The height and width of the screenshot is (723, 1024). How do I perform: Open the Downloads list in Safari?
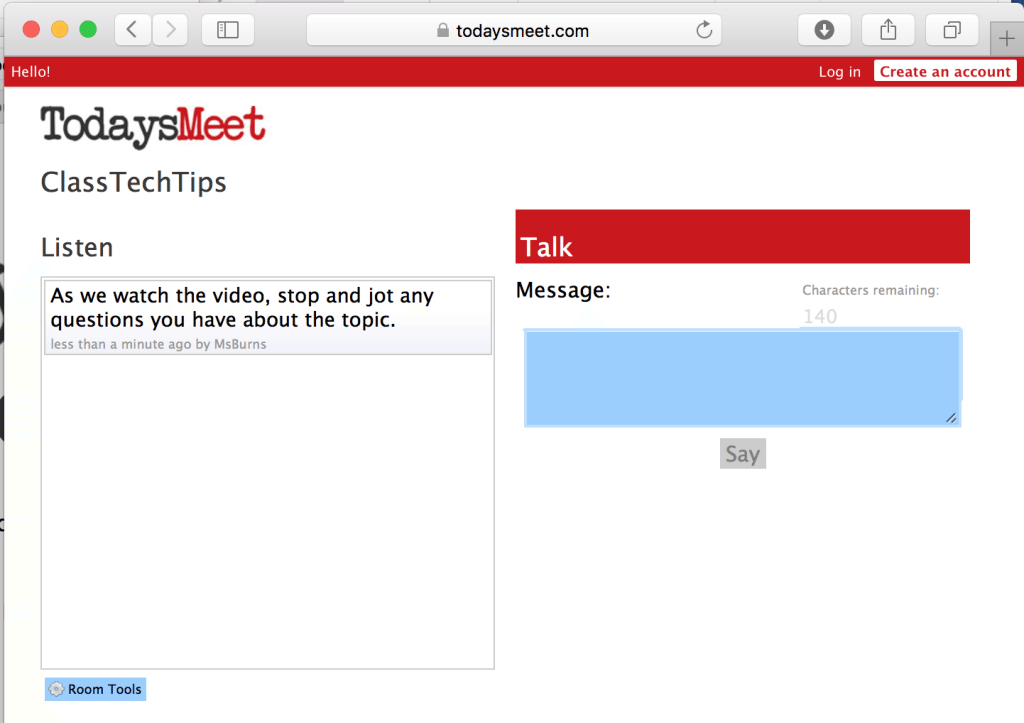tap(823, 30)
